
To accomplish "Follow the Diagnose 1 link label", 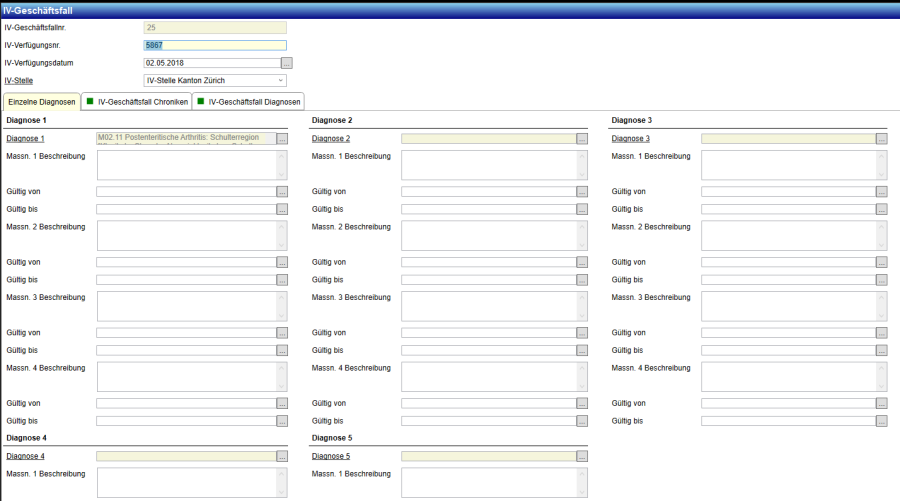I will [25, 139].
